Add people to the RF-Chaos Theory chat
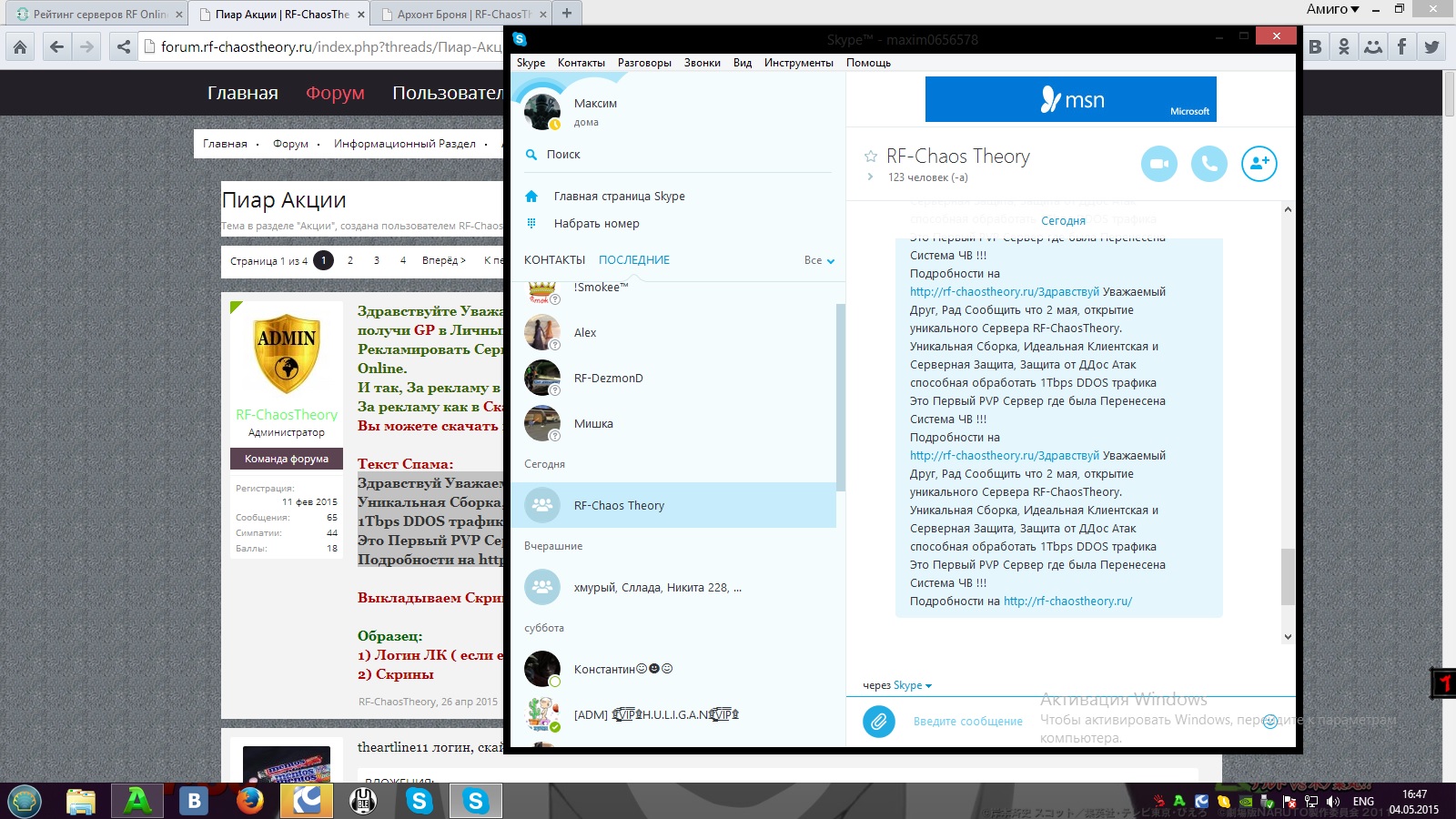This screenshot has width=1456, height=819. 1259,164
